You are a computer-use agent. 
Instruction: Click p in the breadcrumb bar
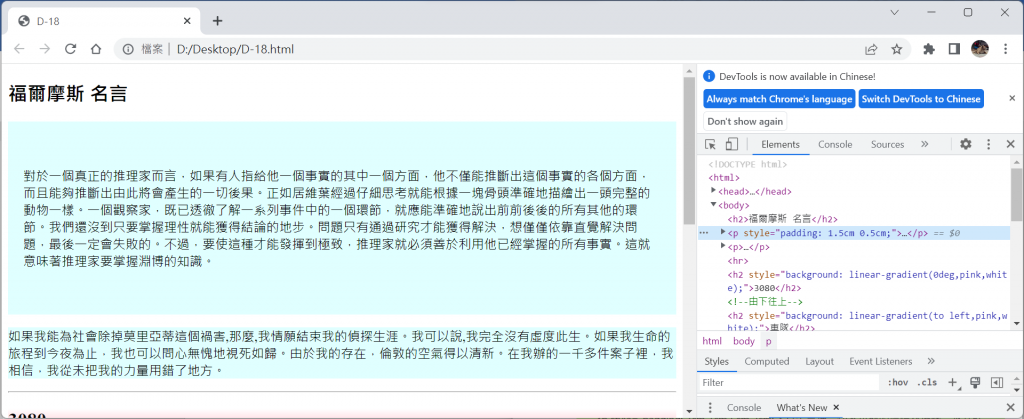tap(768, 341)
